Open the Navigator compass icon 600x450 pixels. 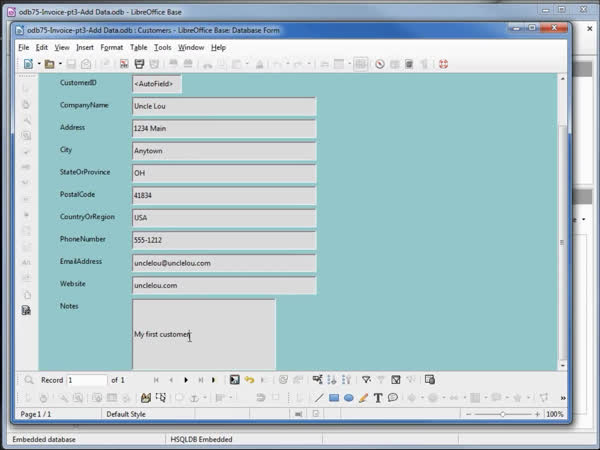tap(380, 64)
